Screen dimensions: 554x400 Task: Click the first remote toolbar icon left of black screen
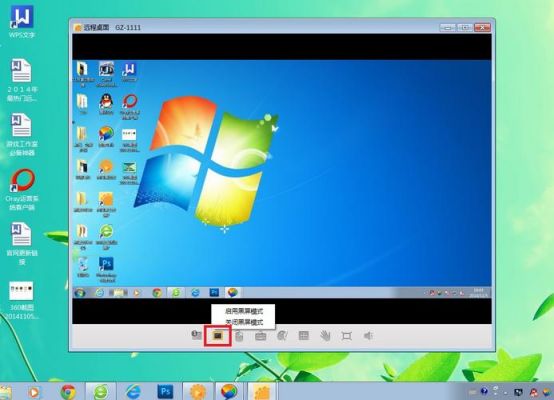pyautogui.click(x=196, y=335)
